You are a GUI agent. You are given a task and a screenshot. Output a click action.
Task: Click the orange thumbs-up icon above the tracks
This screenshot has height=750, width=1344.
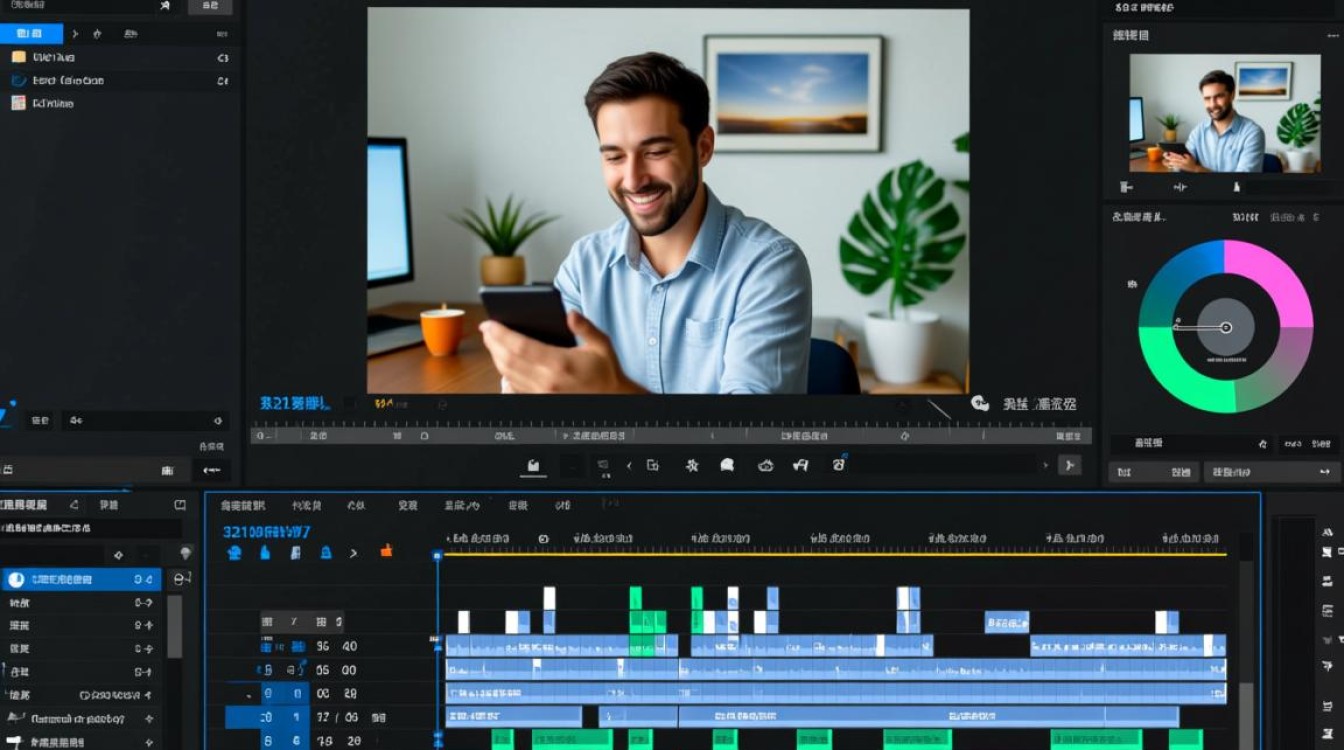386,551
